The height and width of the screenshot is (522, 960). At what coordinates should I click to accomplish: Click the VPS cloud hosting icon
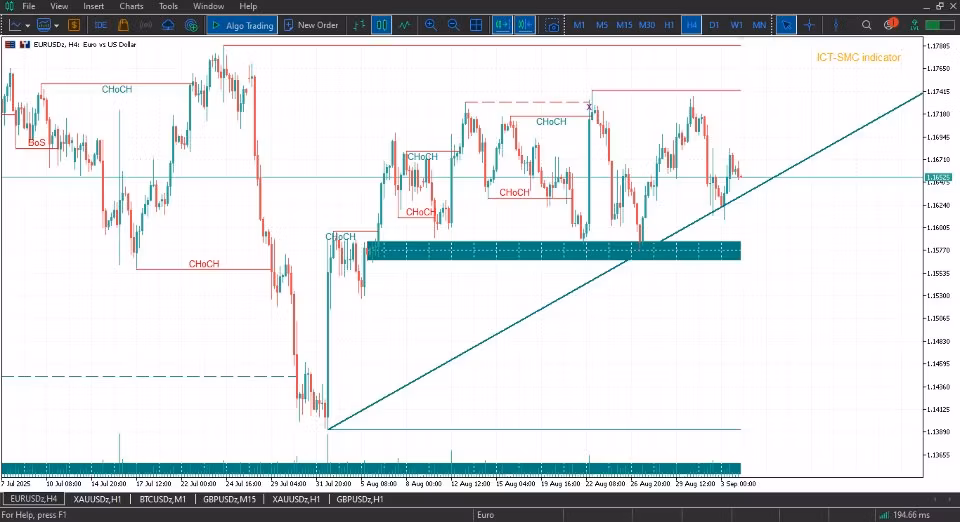pyautogui.click(x=168, y=25)
